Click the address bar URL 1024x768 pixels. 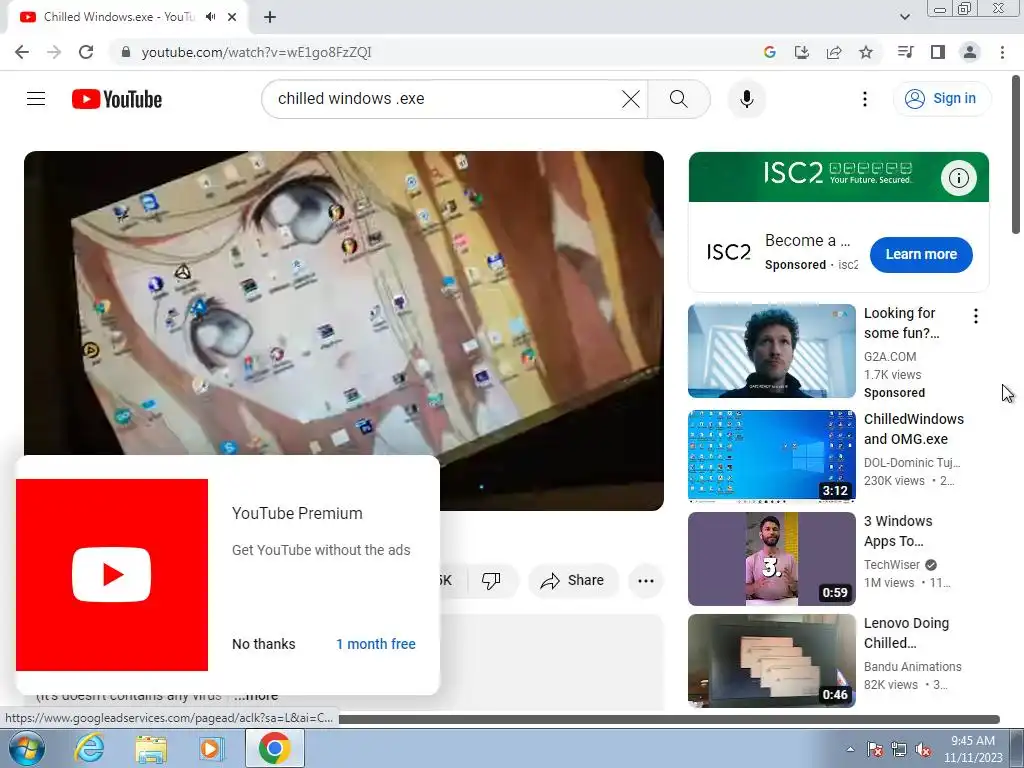(x=257, y=52)
